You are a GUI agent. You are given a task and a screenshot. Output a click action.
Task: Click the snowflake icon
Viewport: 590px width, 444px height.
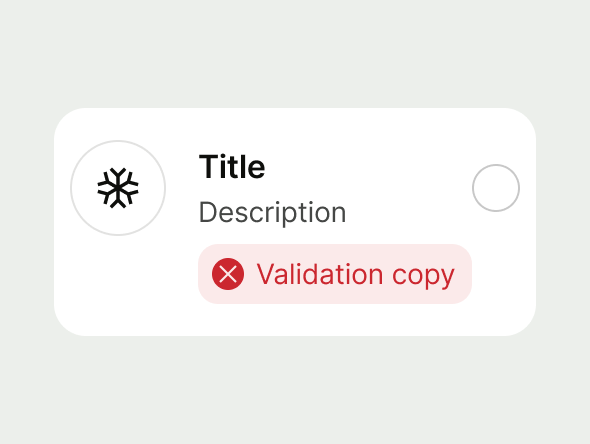(118, 188)
